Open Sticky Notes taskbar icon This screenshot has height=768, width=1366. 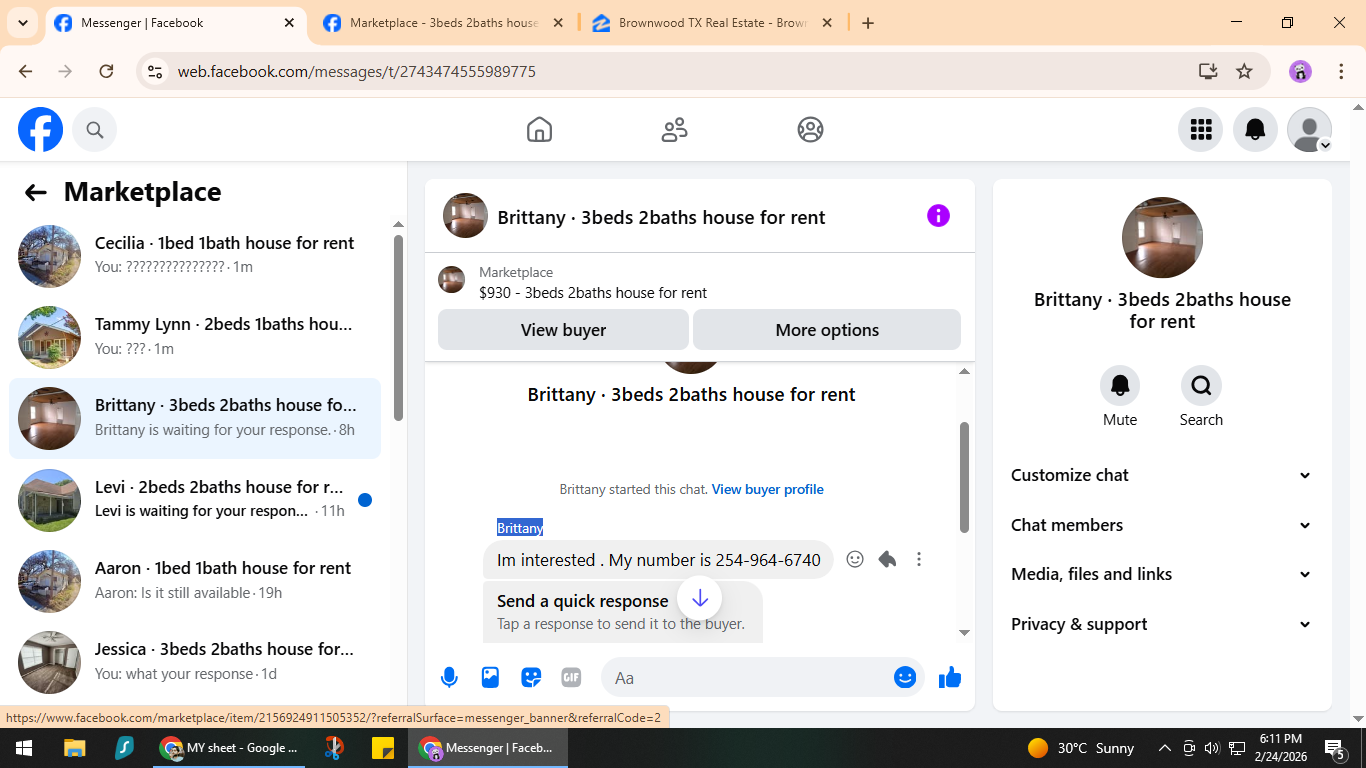coord(383,748)
